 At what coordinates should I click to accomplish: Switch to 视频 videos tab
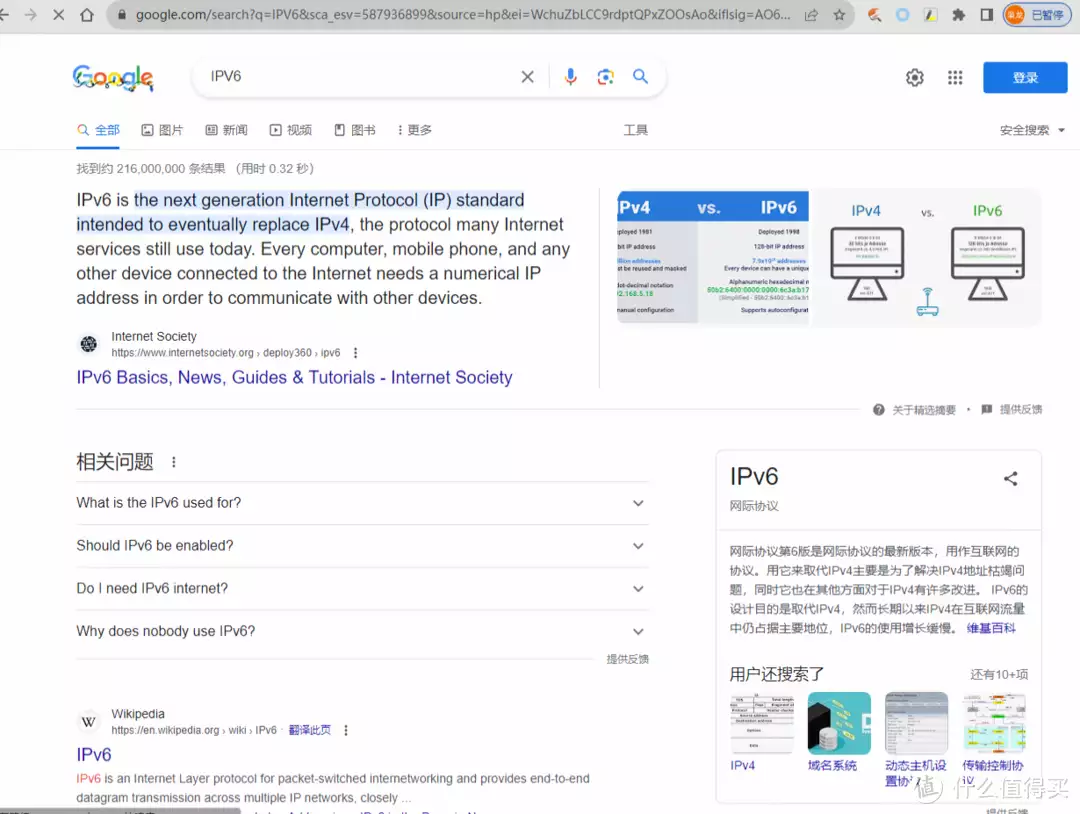(x=291, y=130)
